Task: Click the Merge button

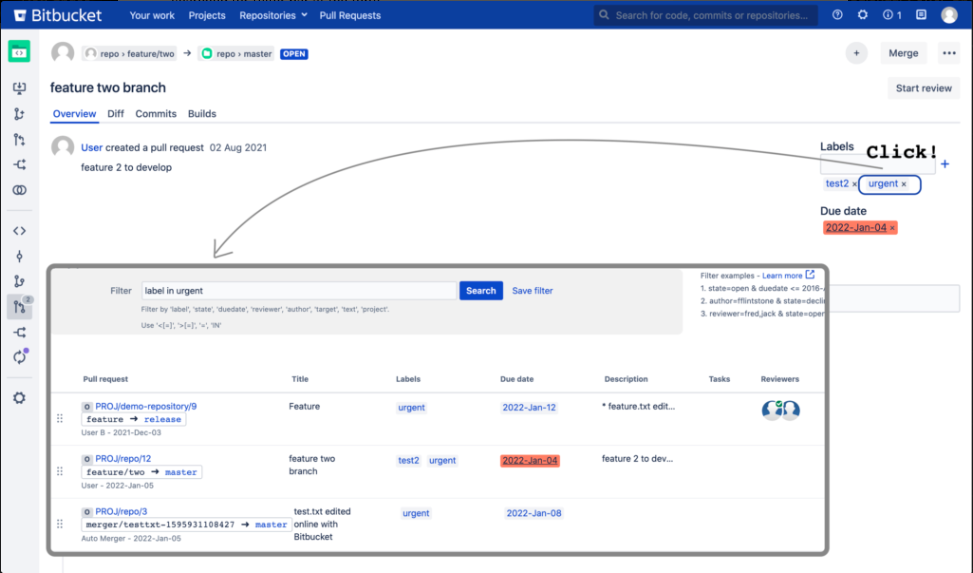Action: point(903,53)
